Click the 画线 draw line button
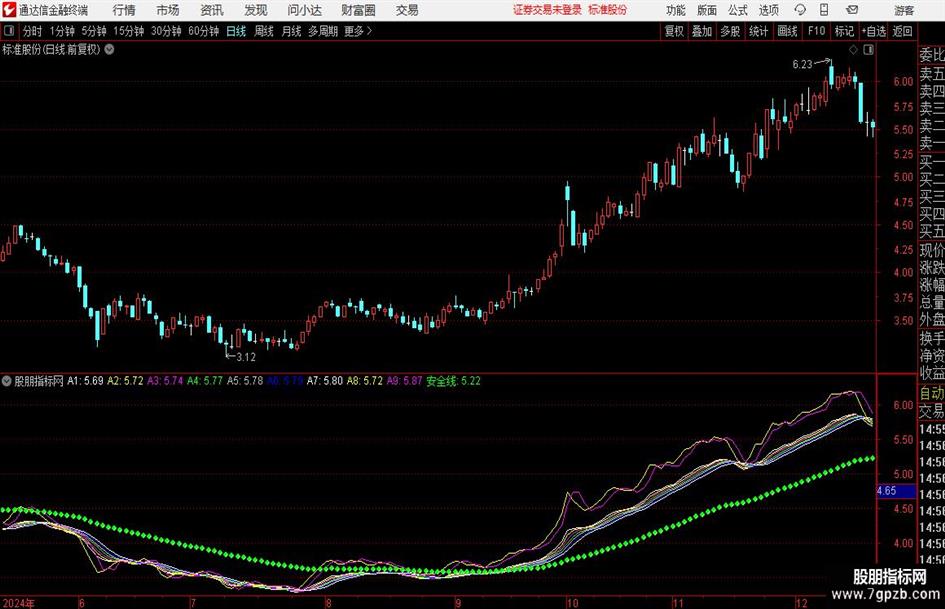The image size is (945, 609). (x=787, y=31)
